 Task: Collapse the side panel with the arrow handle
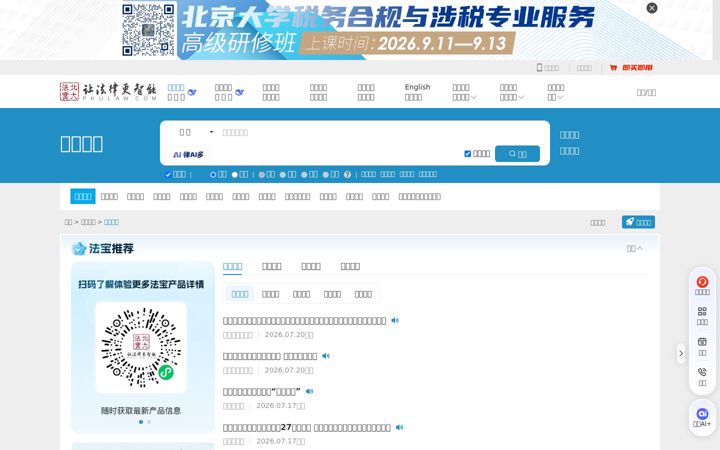(x=681, y=353)
